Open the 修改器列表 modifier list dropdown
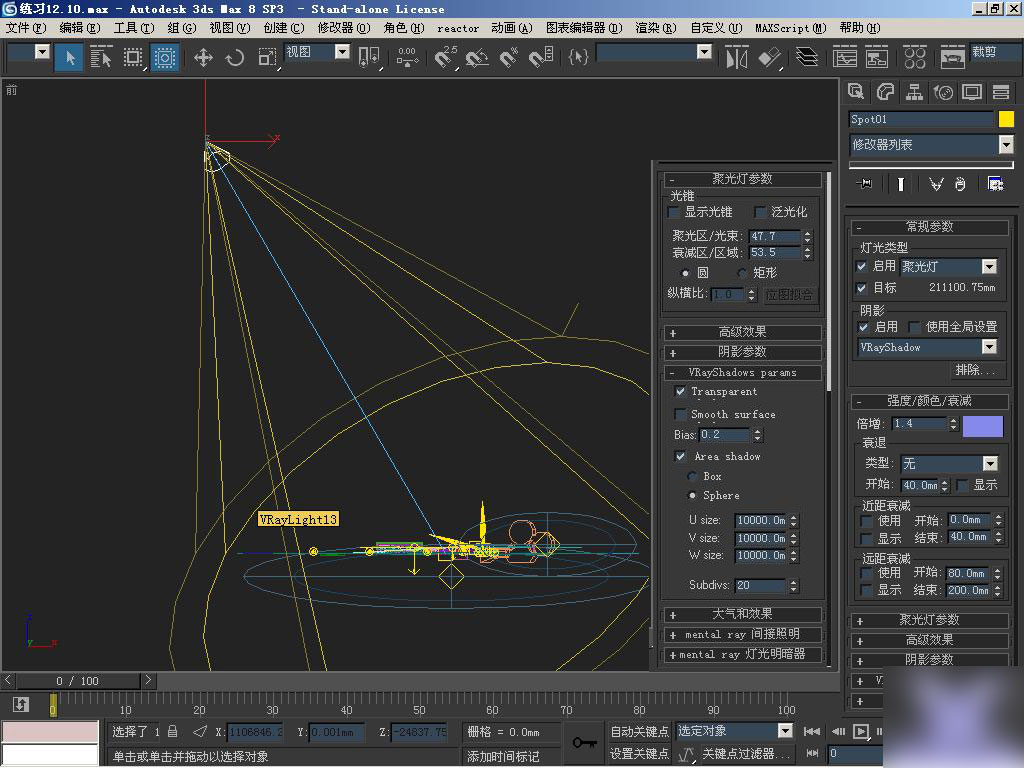Viewport: 1024px width, 768px height. (x=1005, y=145)
